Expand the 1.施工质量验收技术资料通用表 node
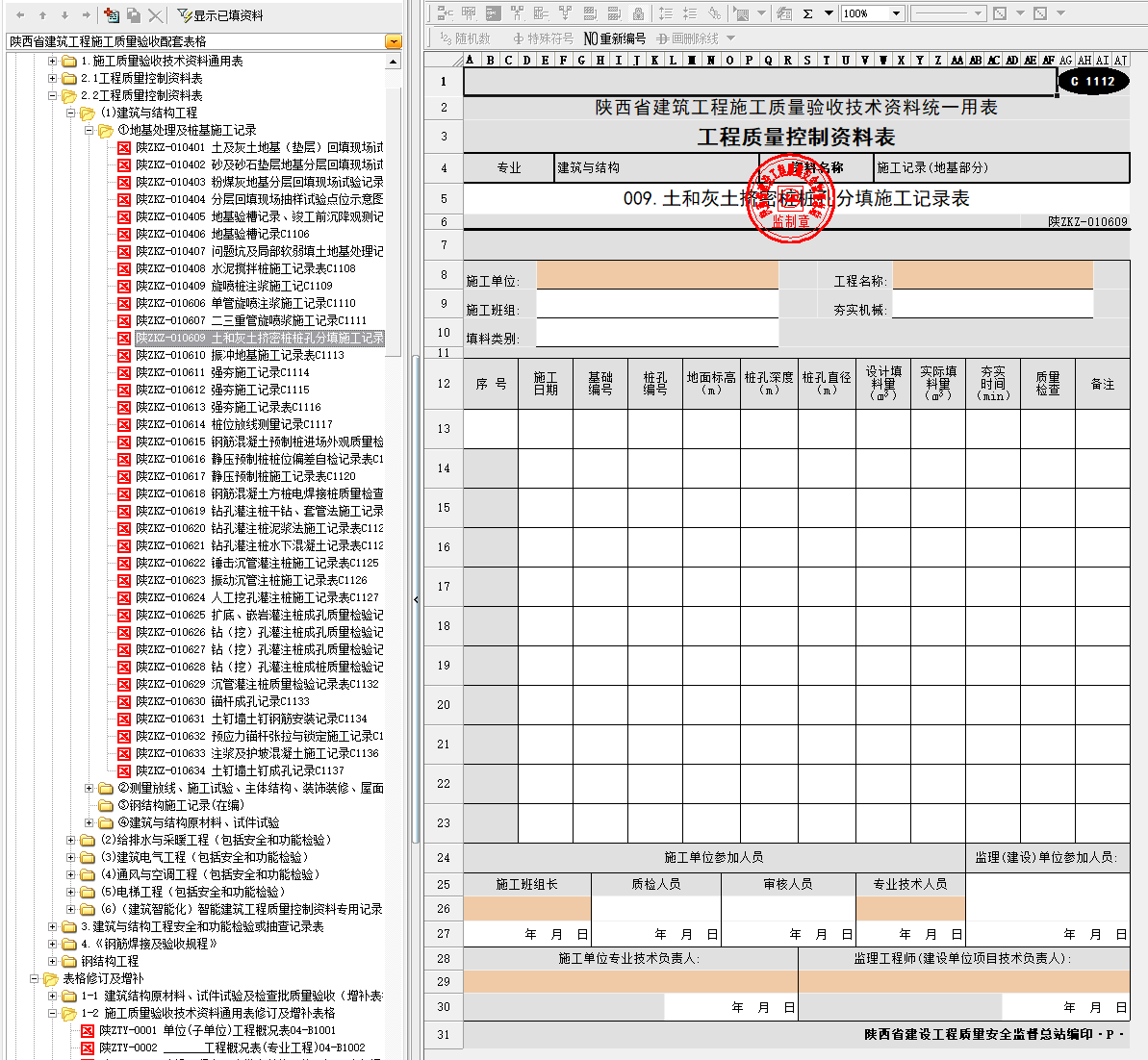Image resolution: width=1148 pixels, height=1060 pixels. 52,61
